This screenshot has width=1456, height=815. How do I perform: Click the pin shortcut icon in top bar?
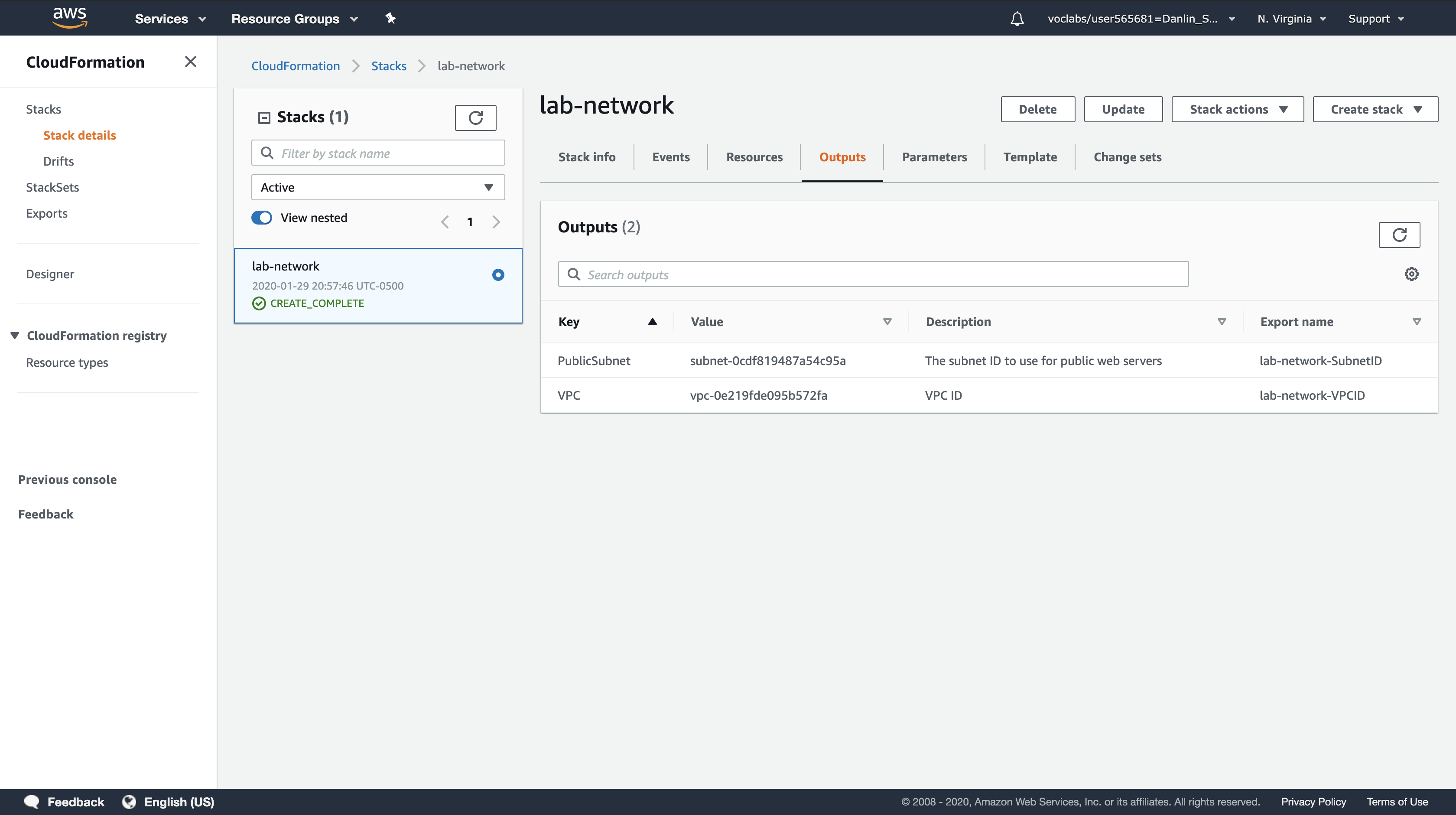[x=390, y=18]
